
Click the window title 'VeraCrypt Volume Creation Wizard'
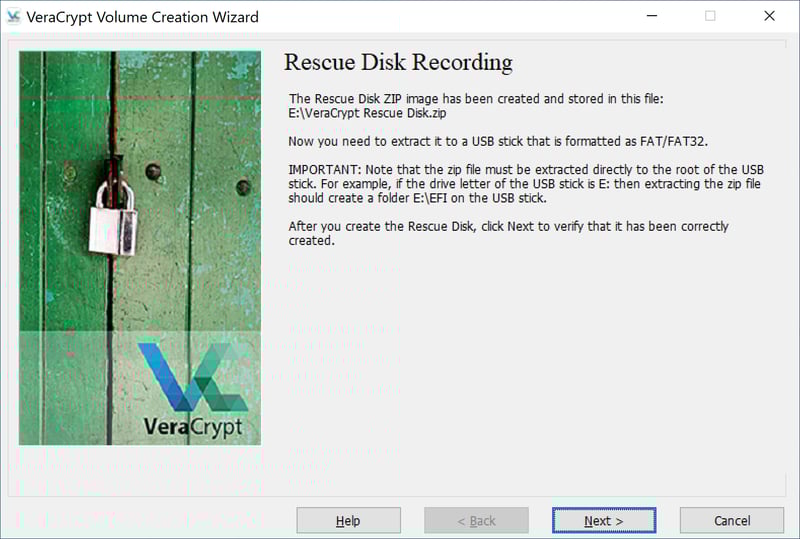[x=142, y=17]
